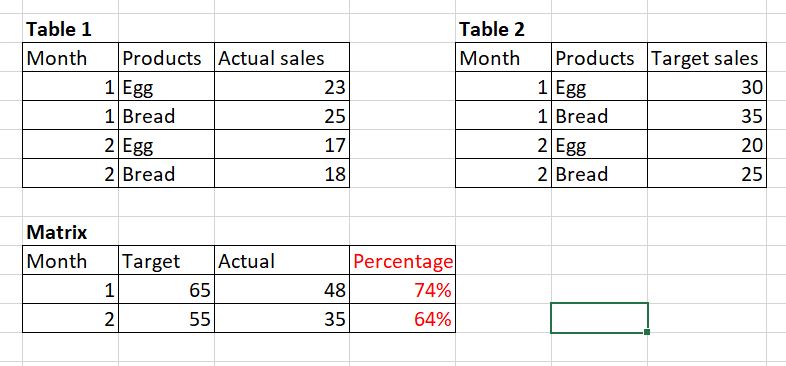This screenshot has height=366, width=786.
Task: Select Matrix target value 55
Action: pos(166,318)
